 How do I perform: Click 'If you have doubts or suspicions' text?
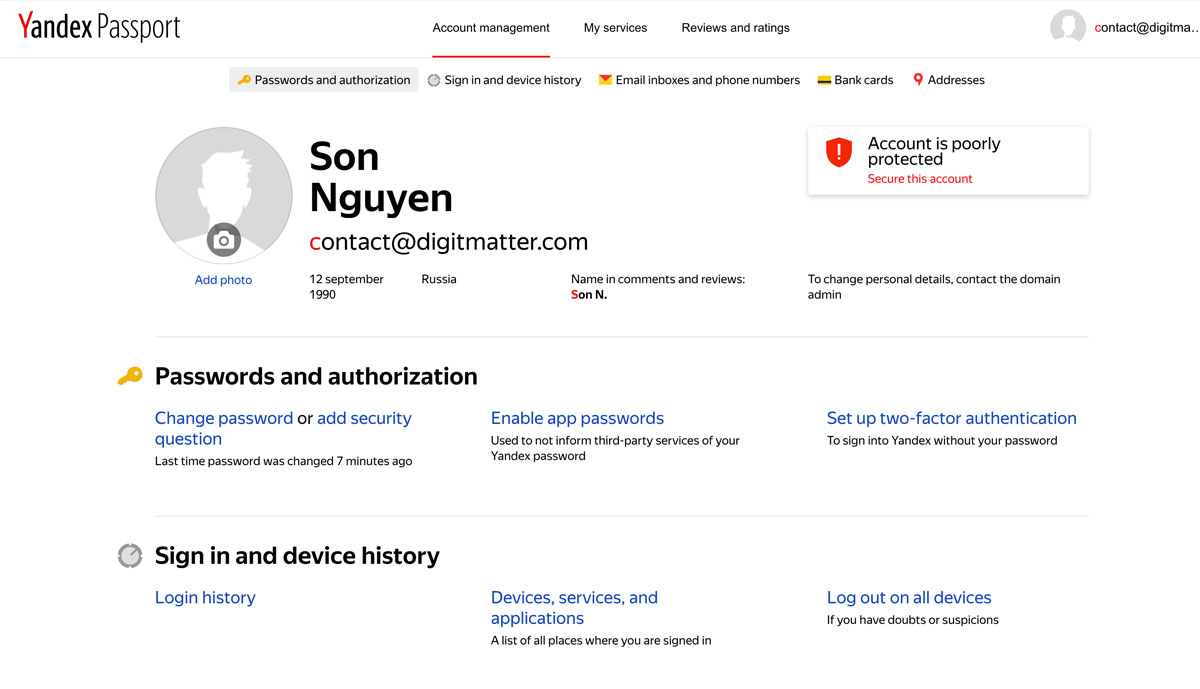click(x=913, y=620)
